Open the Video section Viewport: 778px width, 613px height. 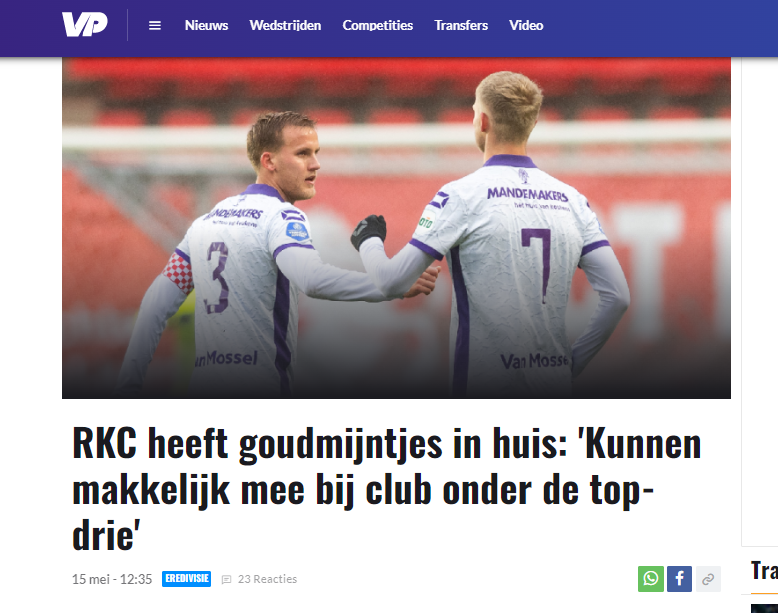526,25
